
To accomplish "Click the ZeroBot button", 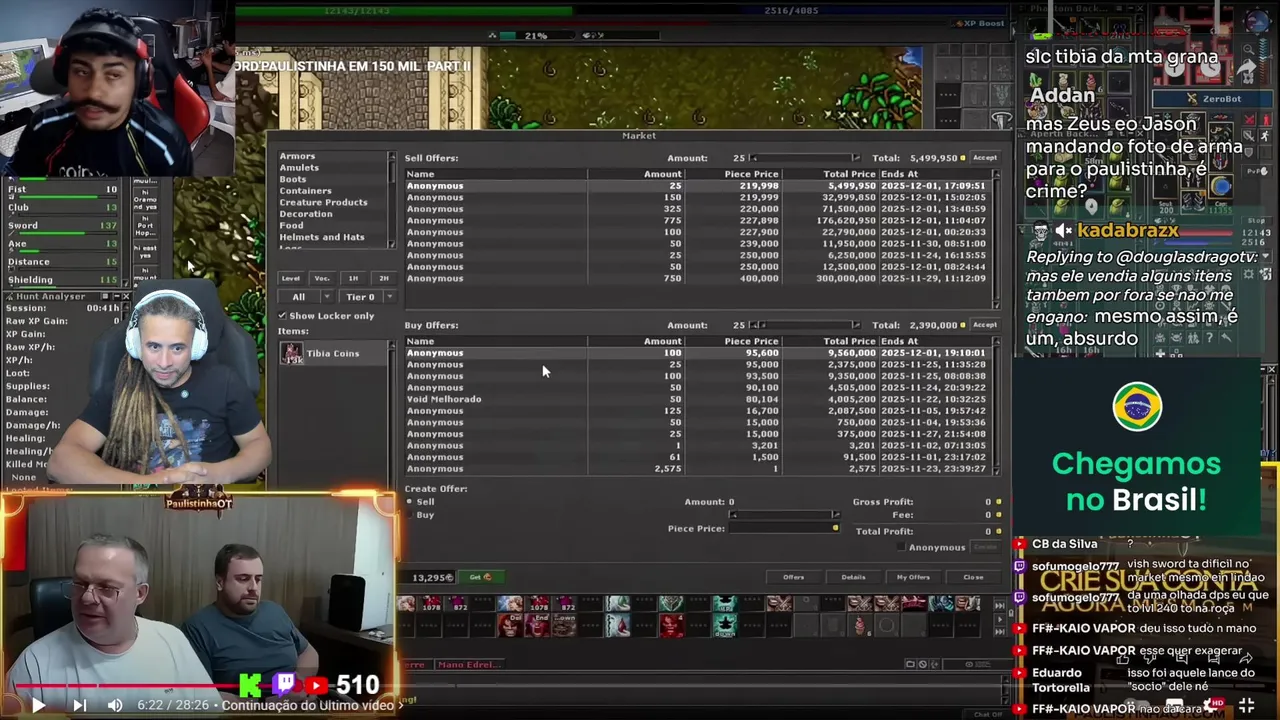I will [1214, 99].
